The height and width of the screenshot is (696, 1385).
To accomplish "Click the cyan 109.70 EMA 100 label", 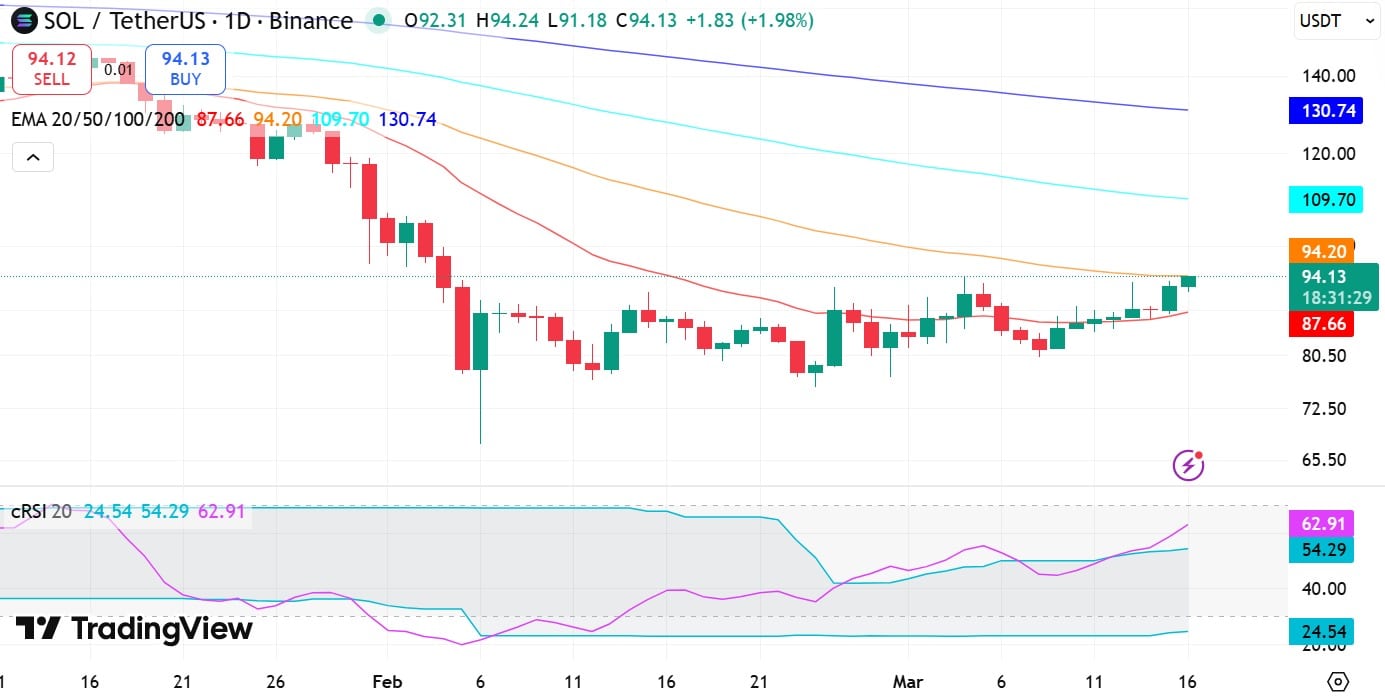I will click(x=1324, y=200).
